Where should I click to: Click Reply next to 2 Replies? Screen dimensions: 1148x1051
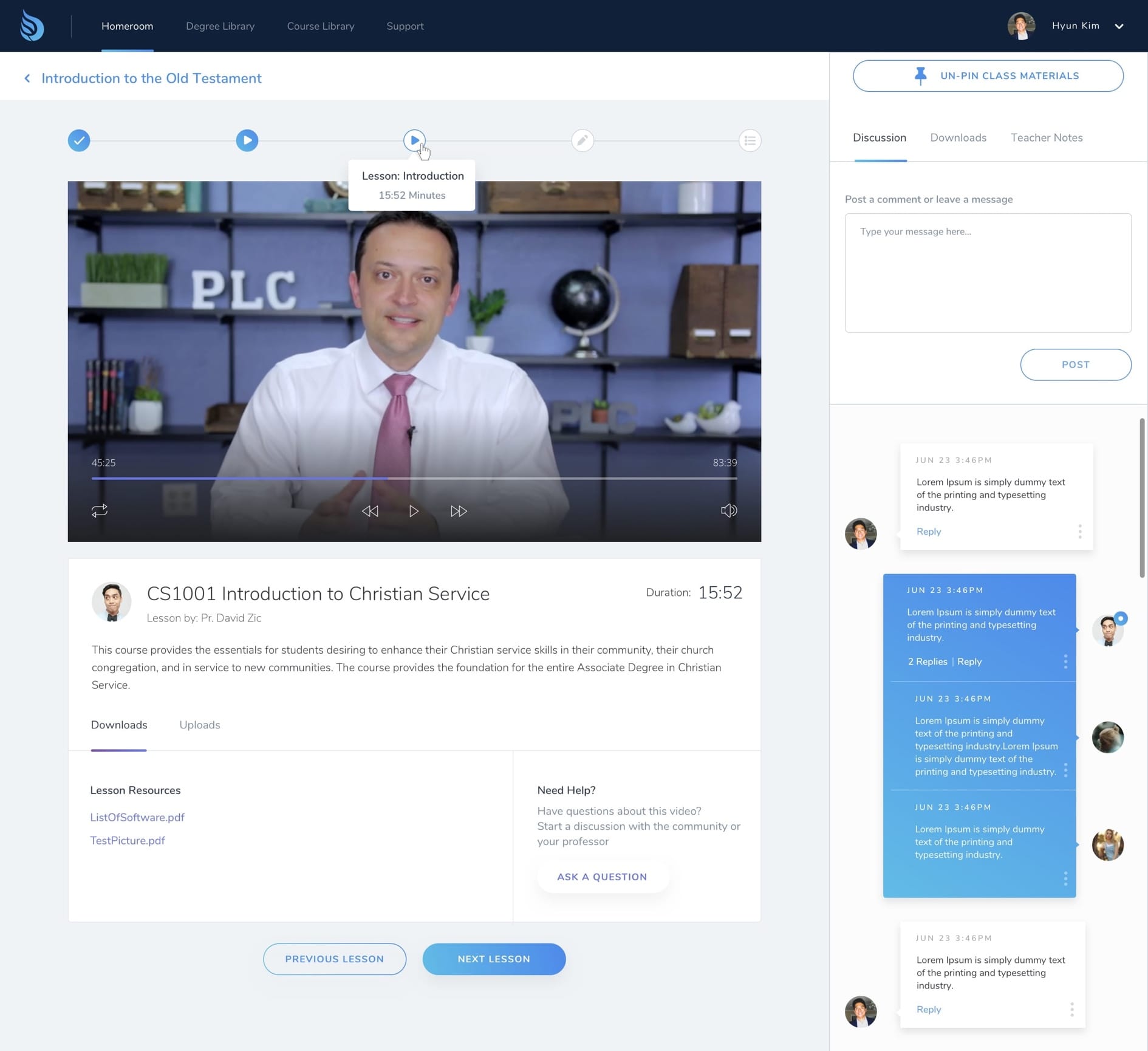pos(969,661)
